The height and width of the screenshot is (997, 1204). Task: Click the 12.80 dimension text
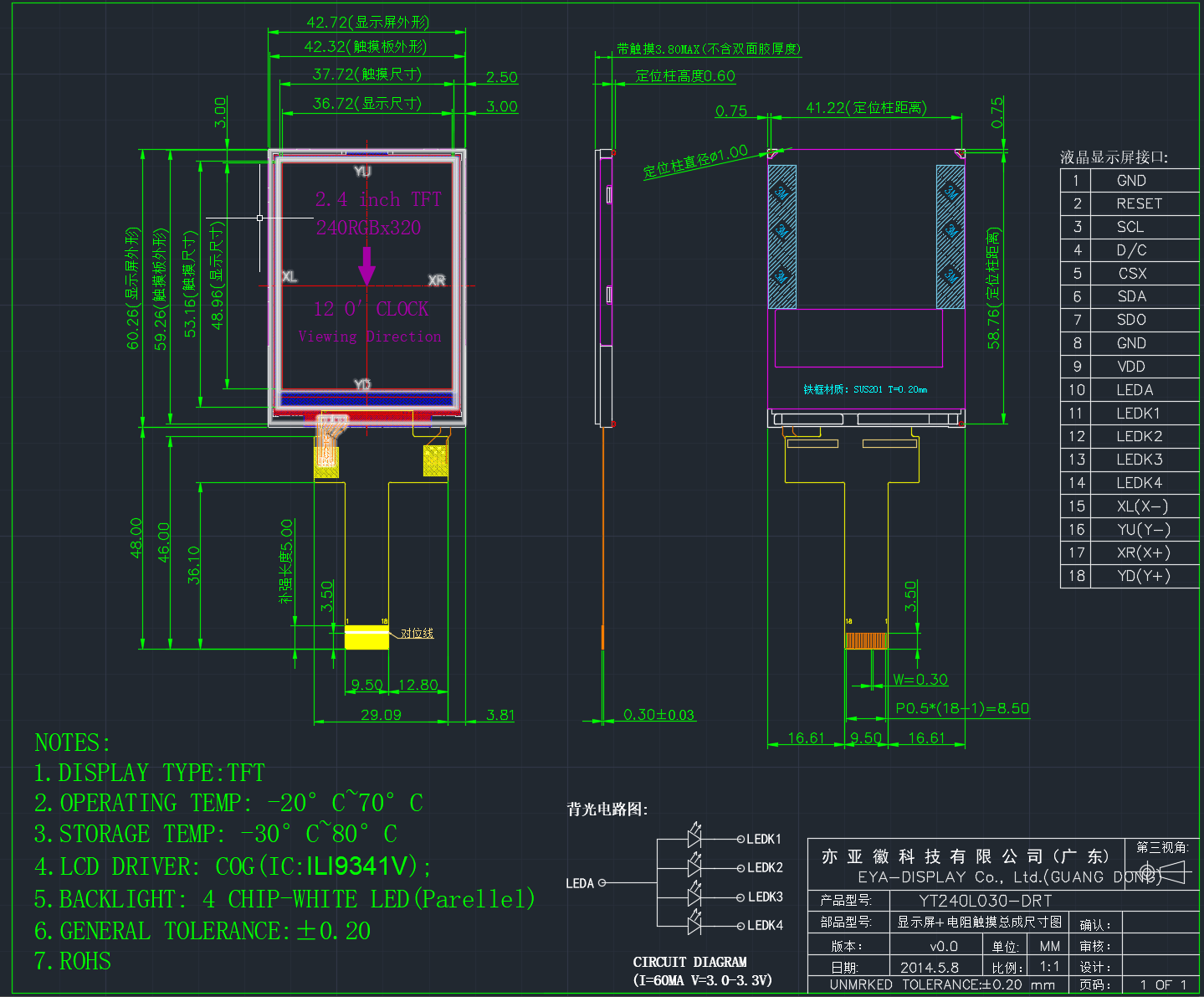click(x=418, y=685)
